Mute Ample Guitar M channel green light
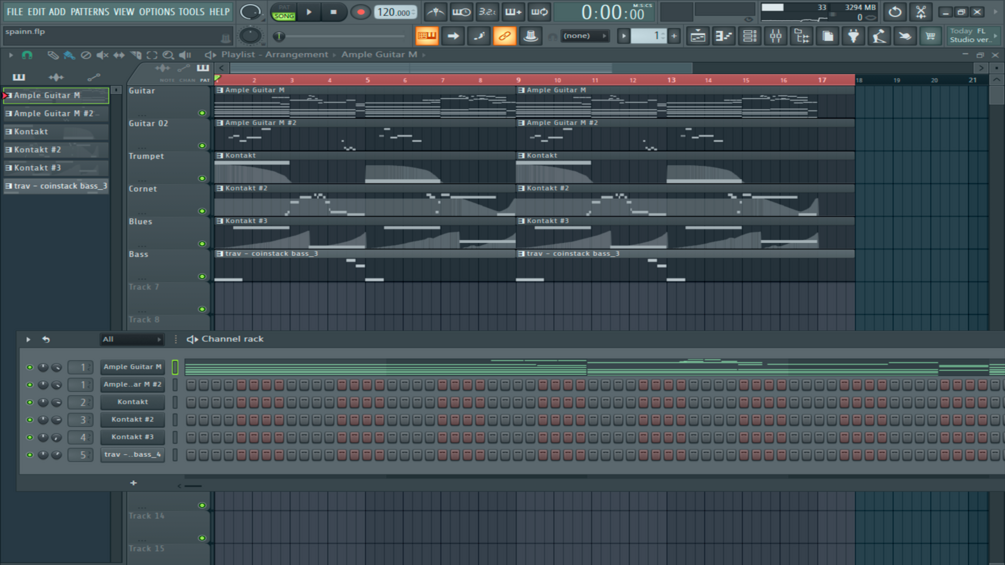The width and height of the screenshot is (1005, 565). [29, 367]
